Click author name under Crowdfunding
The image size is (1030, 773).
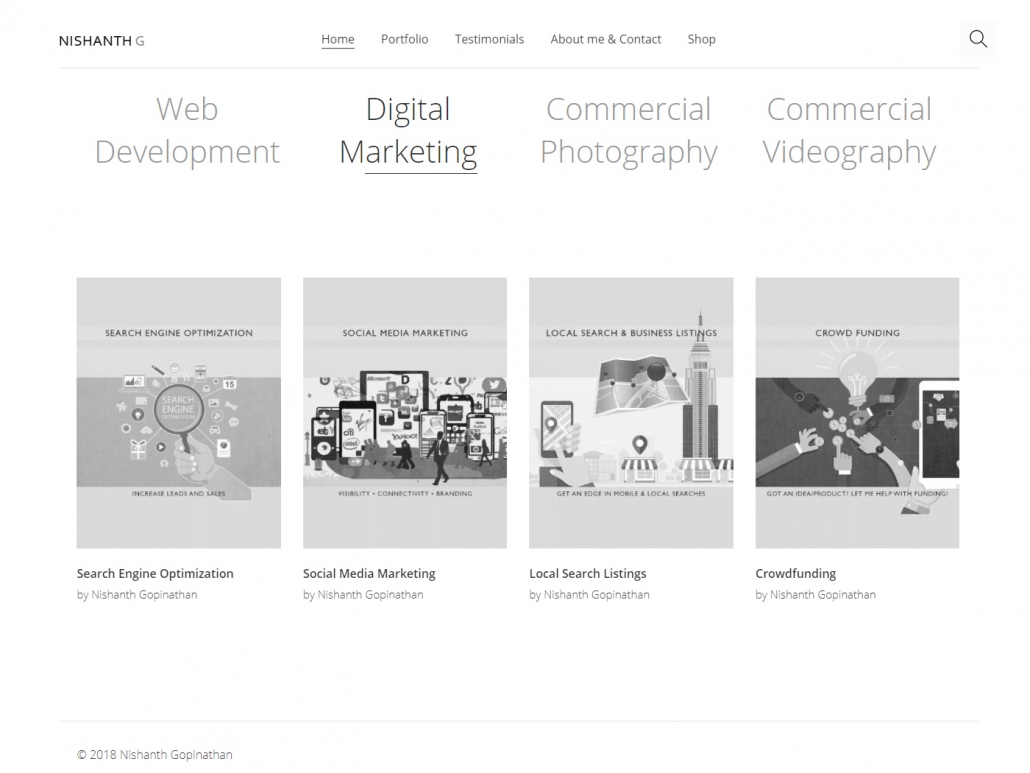coord(822,595)
